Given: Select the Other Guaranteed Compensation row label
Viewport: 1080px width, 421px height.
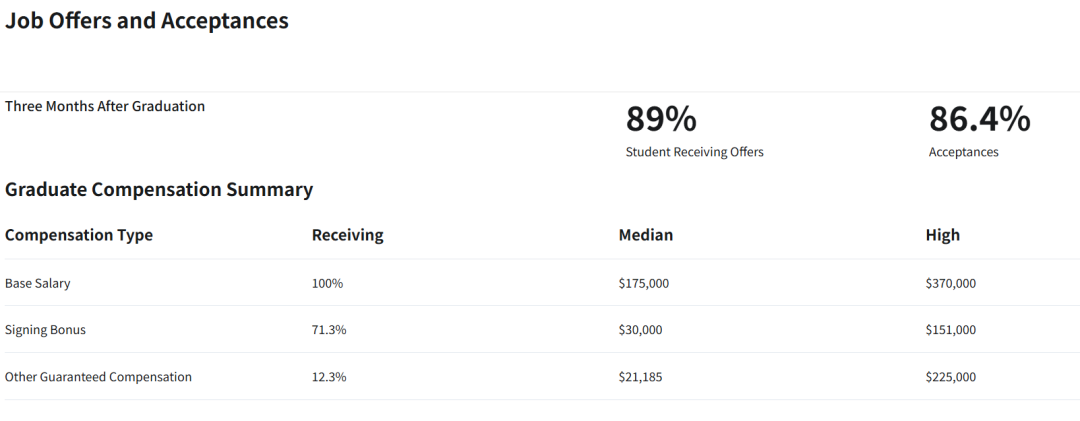Looking at the screenshot, I should click(98, 377).
